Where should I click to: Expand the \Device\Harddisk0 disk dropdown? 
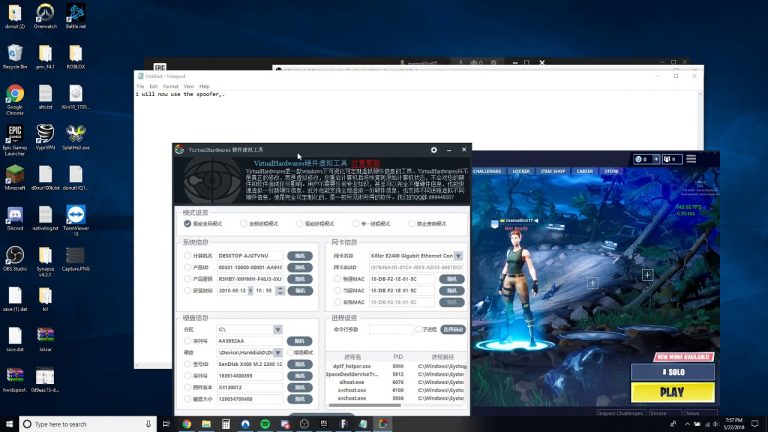click(x=277, y=353)
